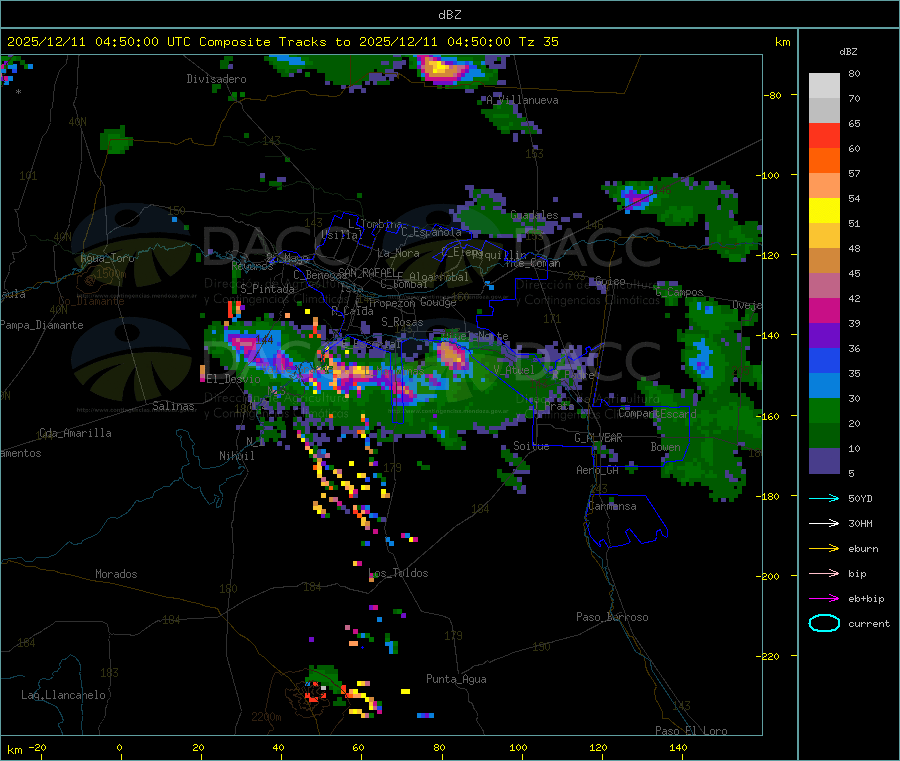Select the red 65 dBZ color swatch
The width and height of the screenshot is (900, 761).
824,135
